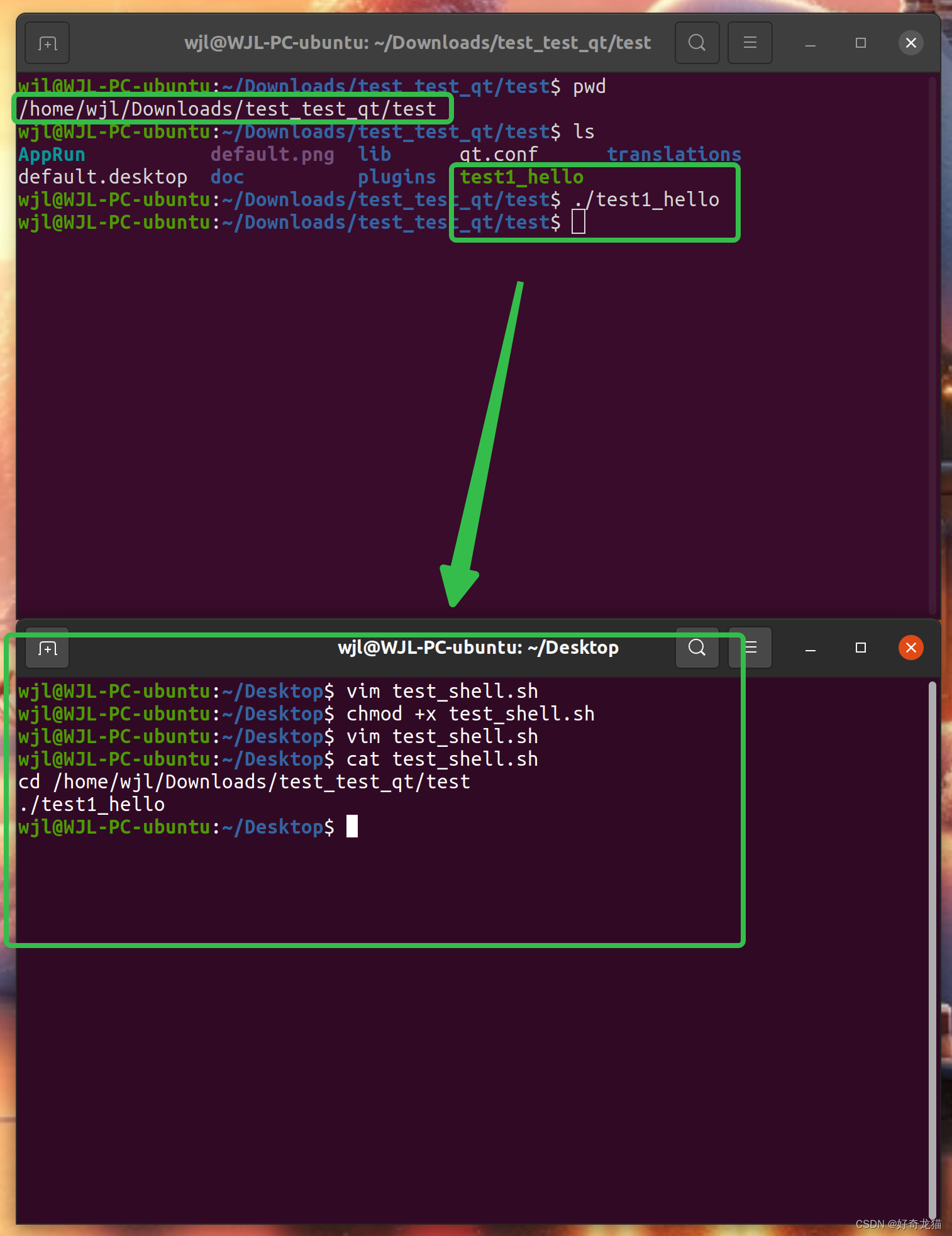Image resolution: width=952 pixels, height=1236 pixels.
Task: Click qt.conf in the ls listing
Action: 499,155
